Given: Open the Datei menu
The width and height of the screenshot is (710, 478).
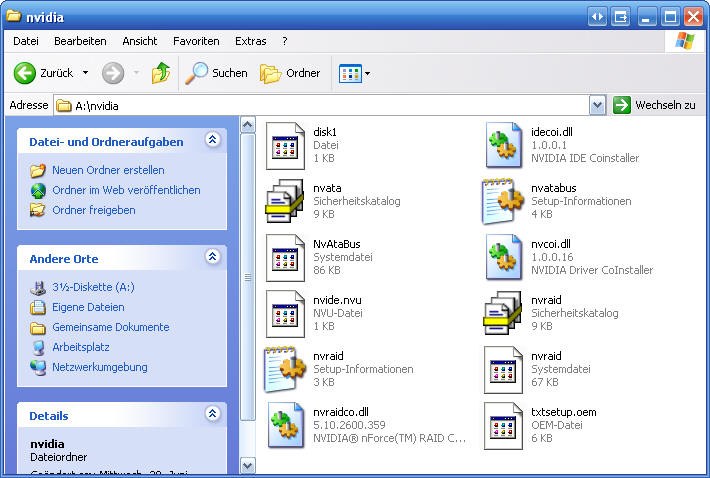Looking at the screenshot, I should (26, 41).
